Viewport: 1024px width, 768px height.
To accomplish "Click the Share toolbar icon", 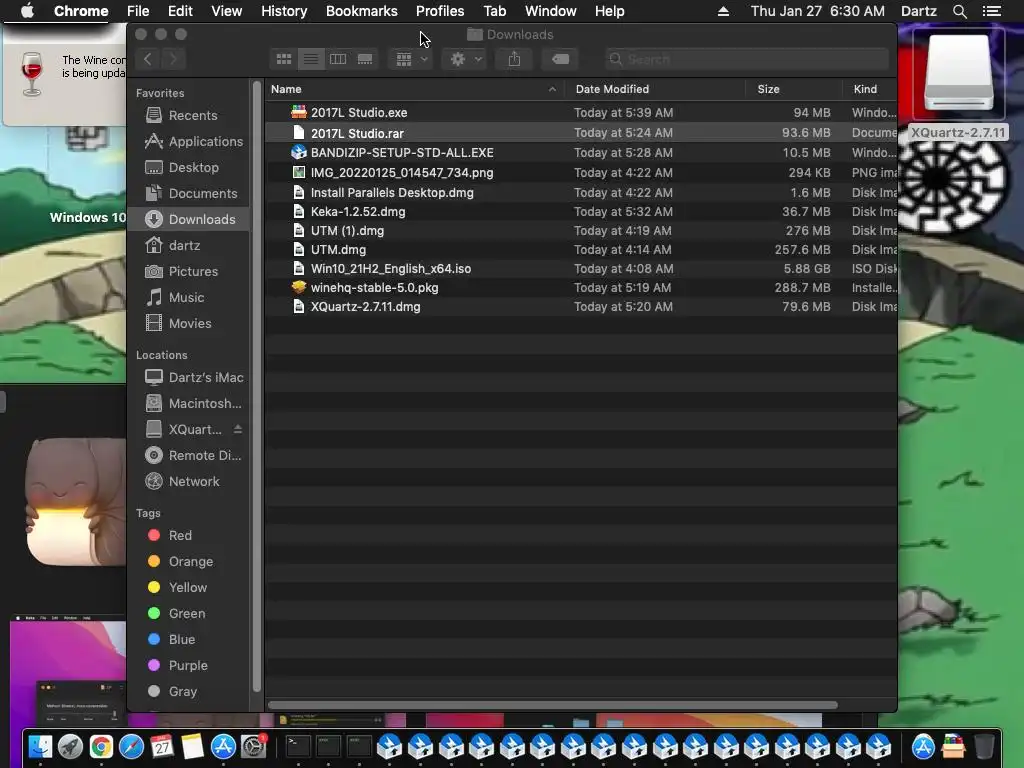I will [515, 59].
